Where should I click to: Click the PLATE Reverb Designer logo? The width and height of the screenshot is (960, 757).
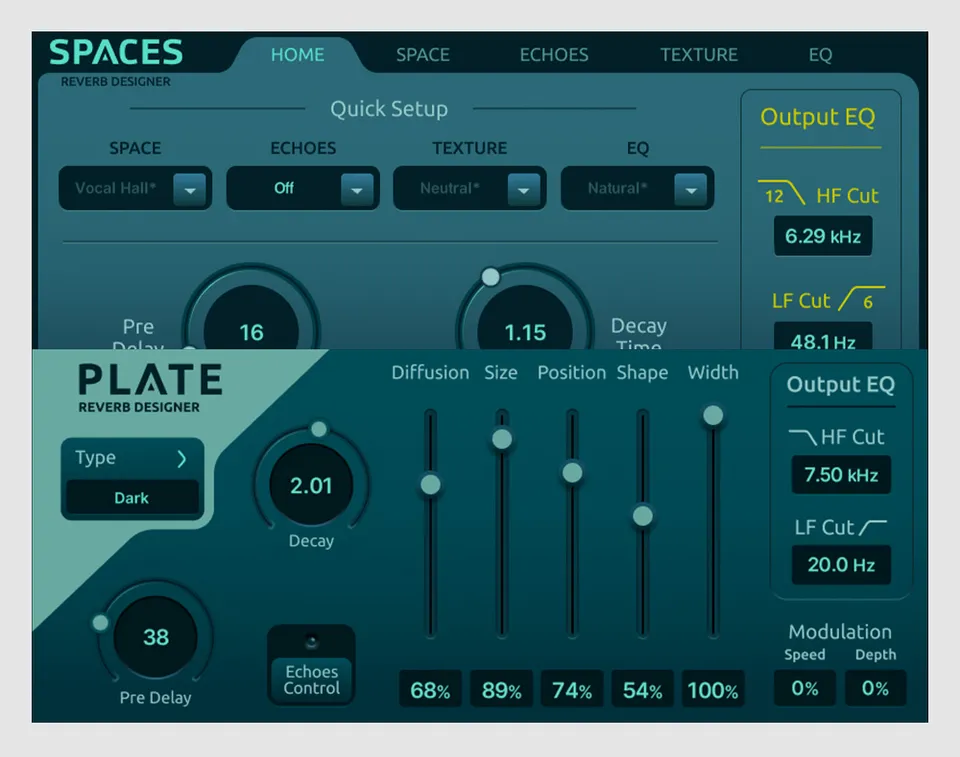[x=150, y=388]
